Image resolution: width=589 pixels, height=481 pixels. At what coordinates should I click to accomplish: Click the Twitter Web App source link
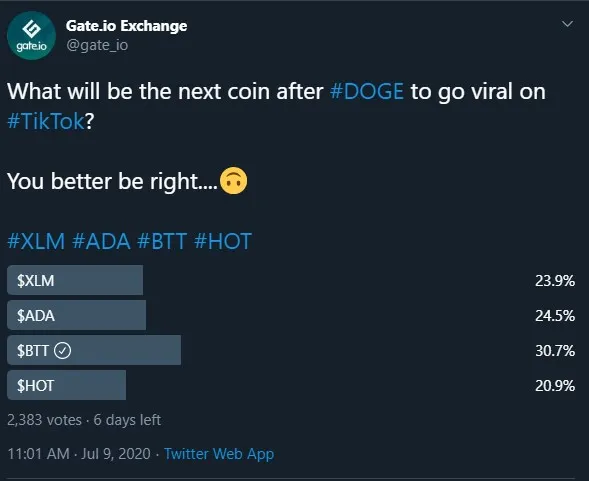click(x=219, y=454)
